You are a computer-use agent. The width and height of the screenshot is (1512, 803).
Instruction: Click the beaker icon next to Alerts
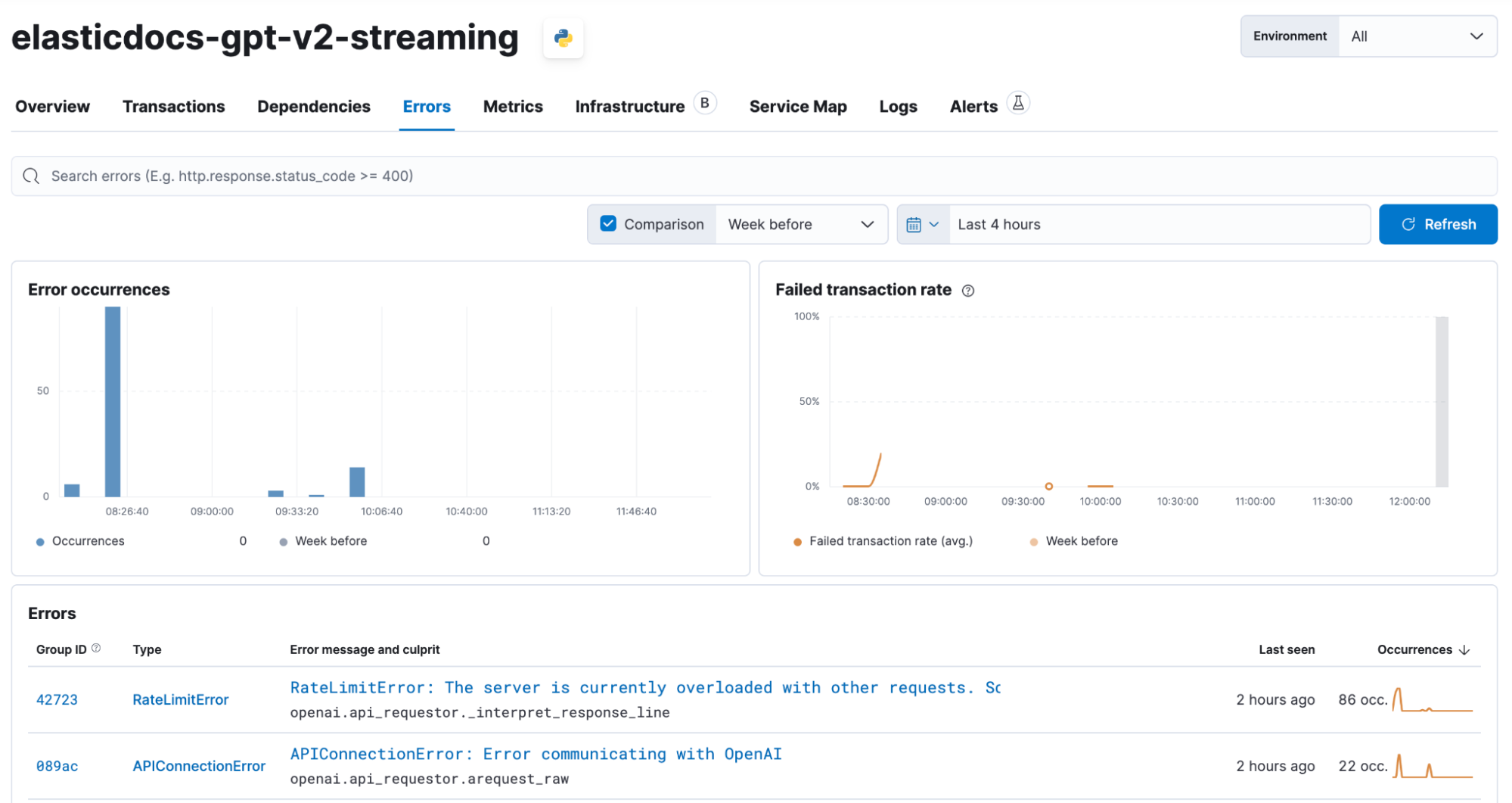(1018, 103)
